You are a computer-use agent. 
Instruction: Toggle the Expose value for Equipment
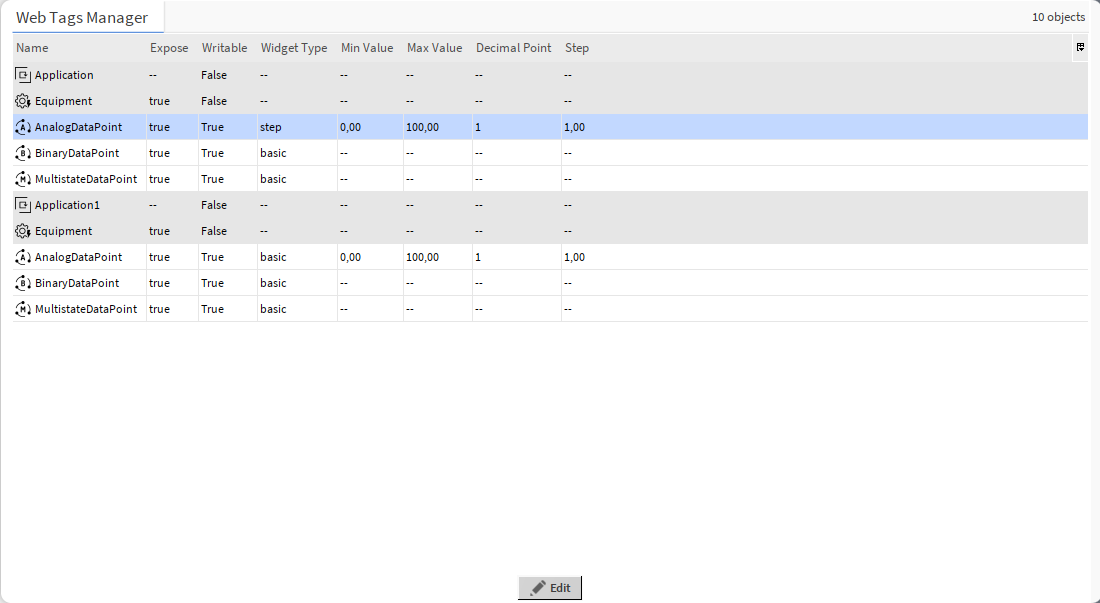[159, 100]
